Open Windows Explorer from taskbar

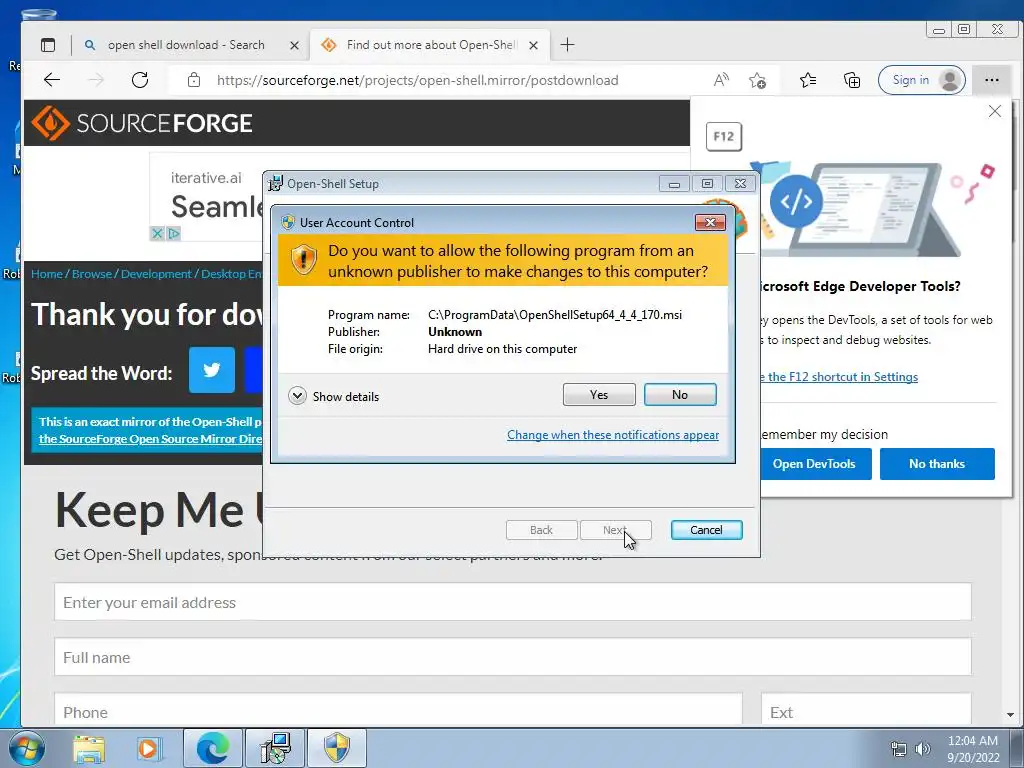89,748
